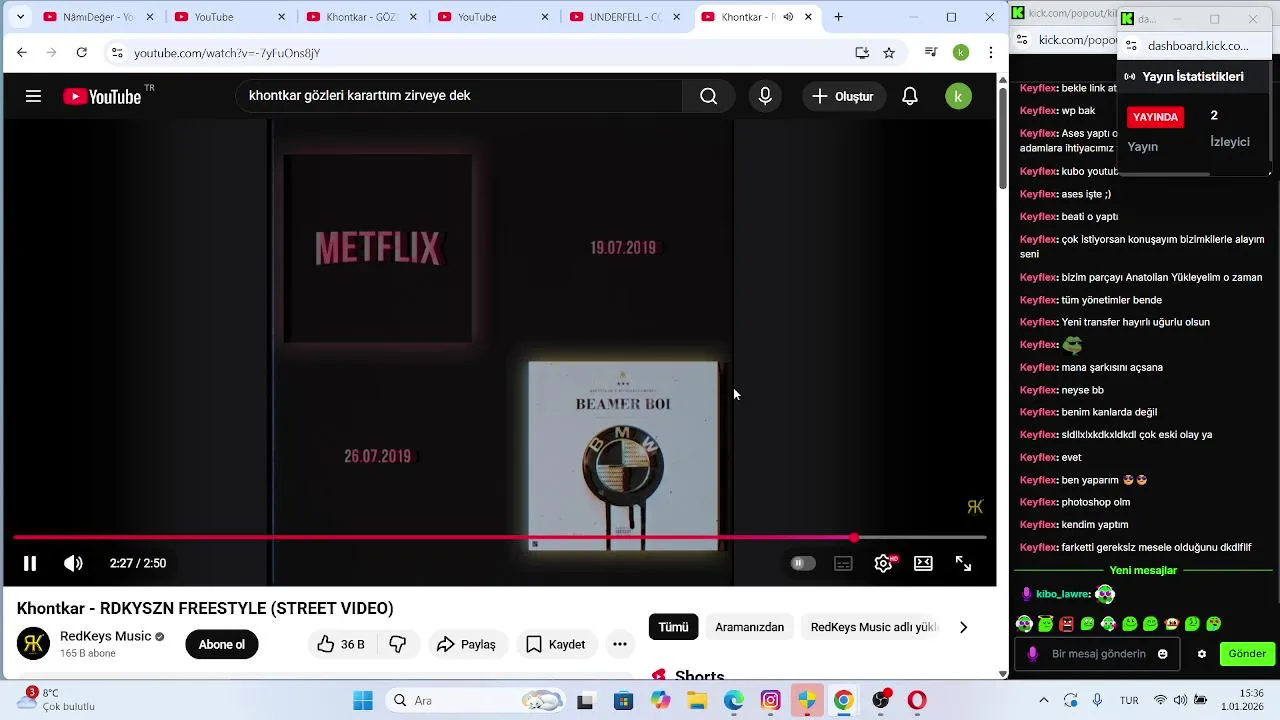
Task: Enter fullscreen video mode
Action: (x=963, y=563)
